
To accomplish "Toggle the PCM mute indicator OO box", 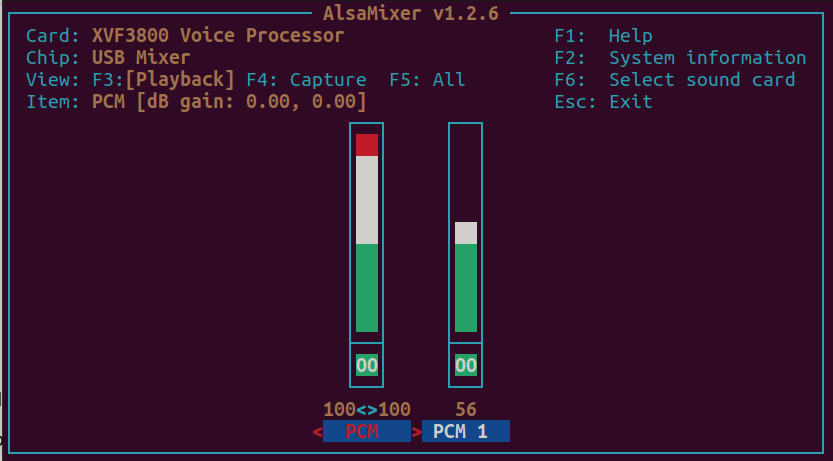I will tap(367, 365).
